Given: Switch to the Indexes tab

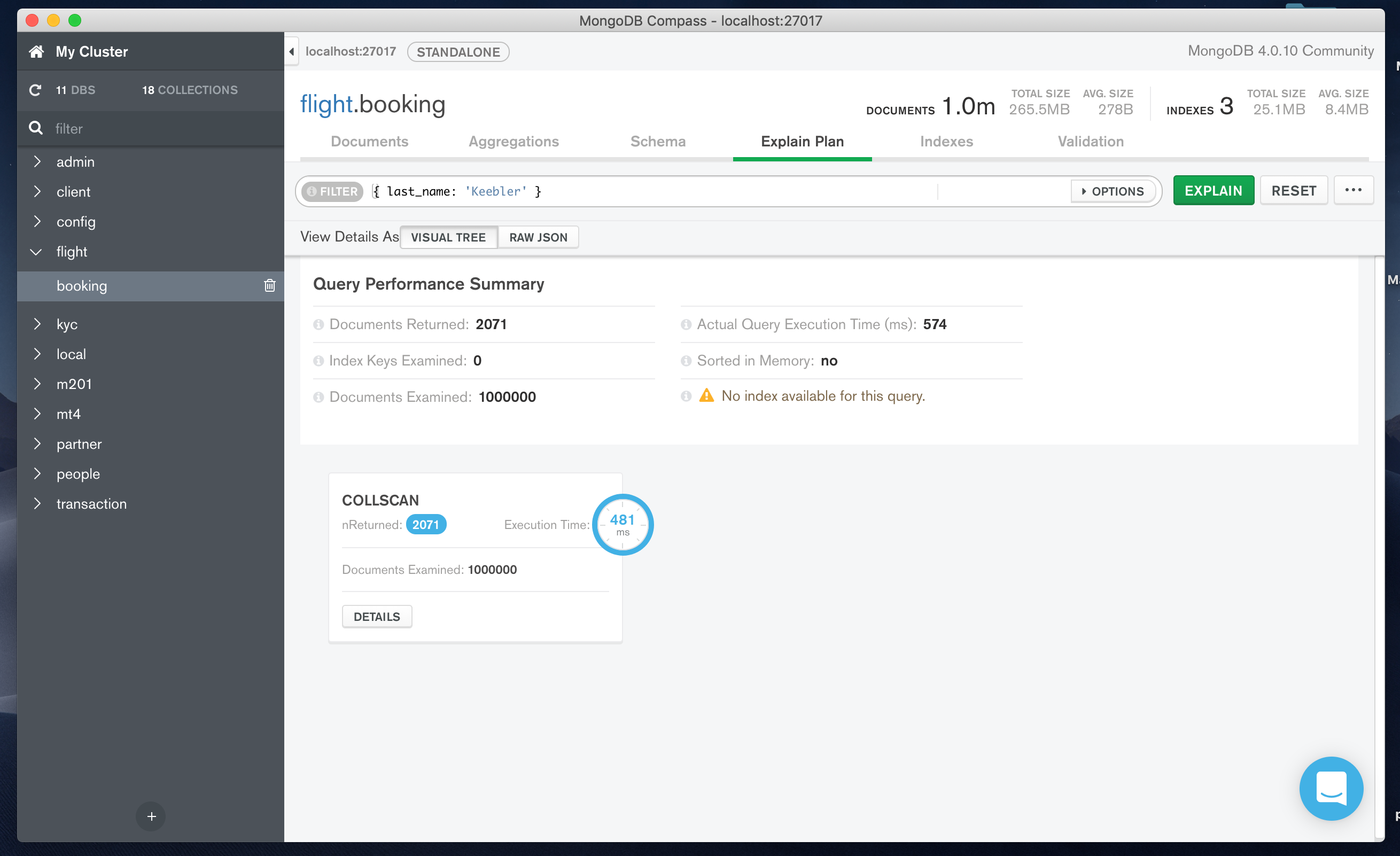Looking at the screenshot, I should coord(946,142).
